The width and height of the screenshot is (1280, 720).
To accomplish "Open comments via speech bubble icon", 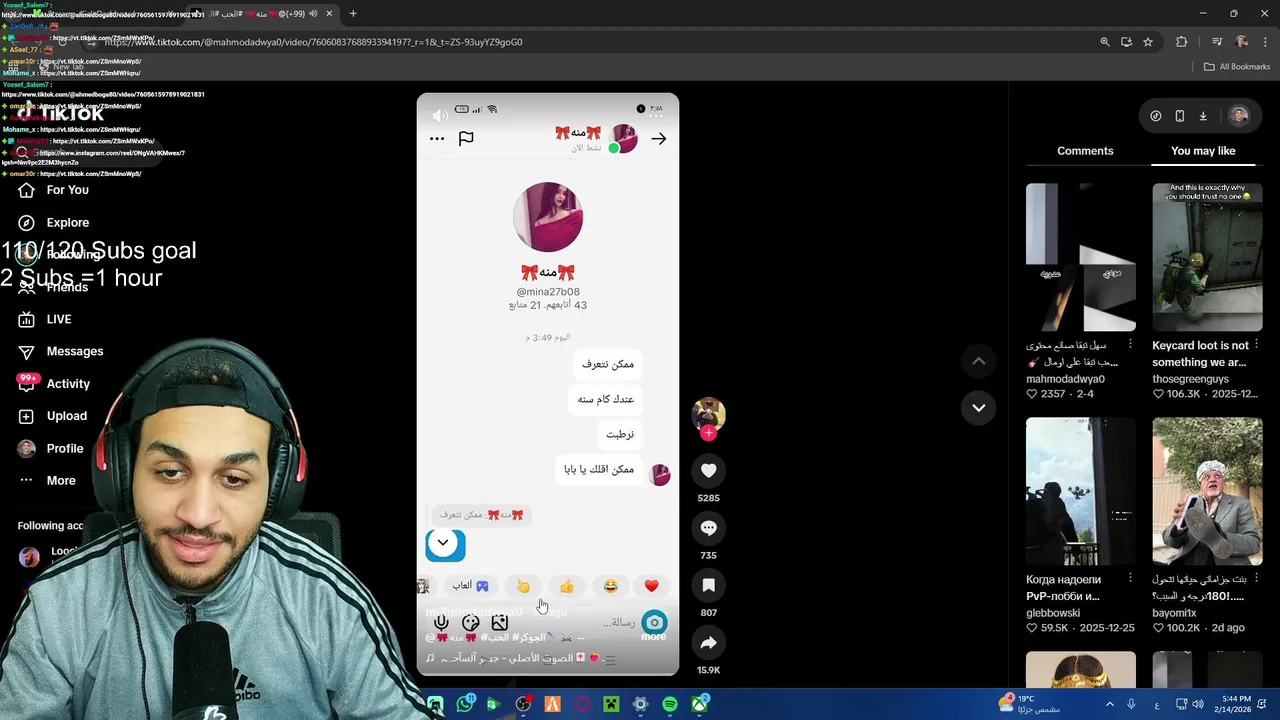I will click(708, 528).
